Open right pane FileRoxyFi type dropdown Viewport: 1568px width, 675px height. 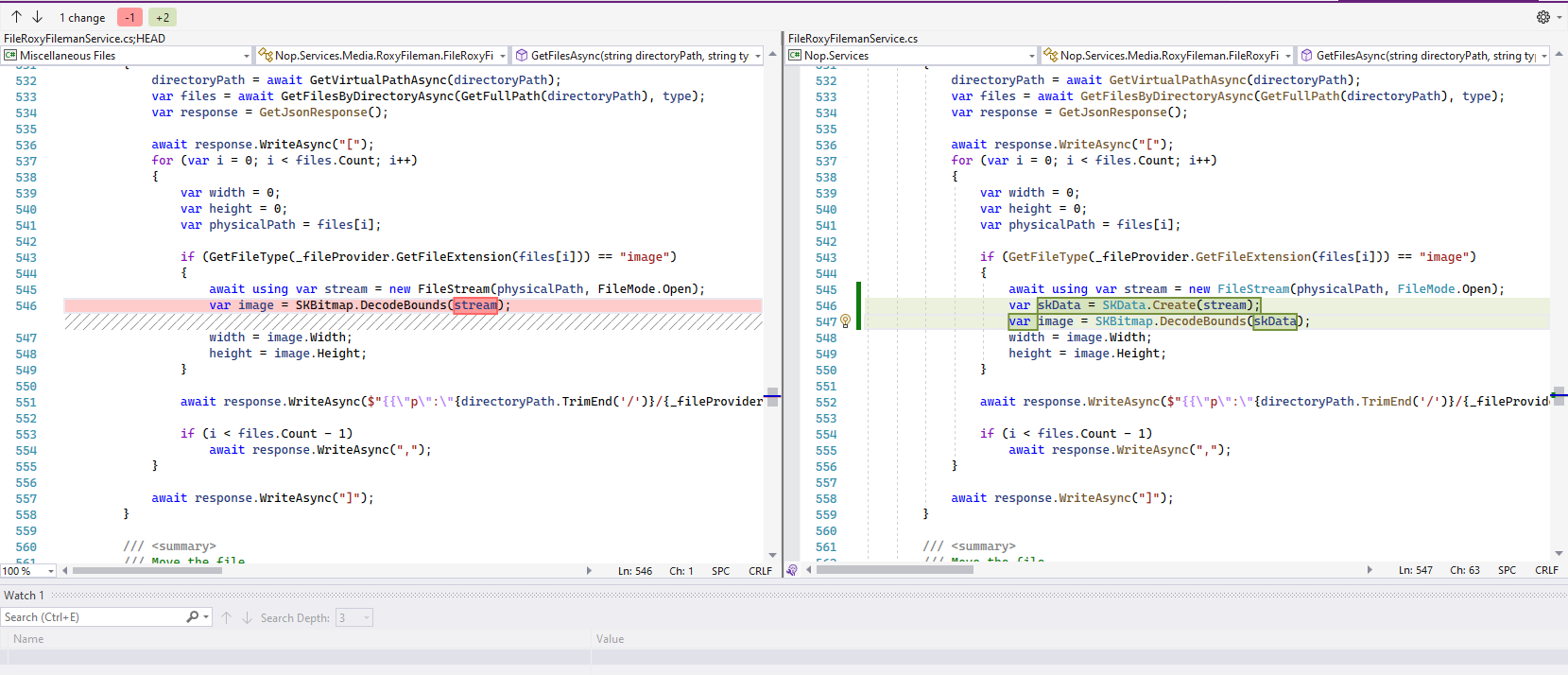coord(1167,56)
